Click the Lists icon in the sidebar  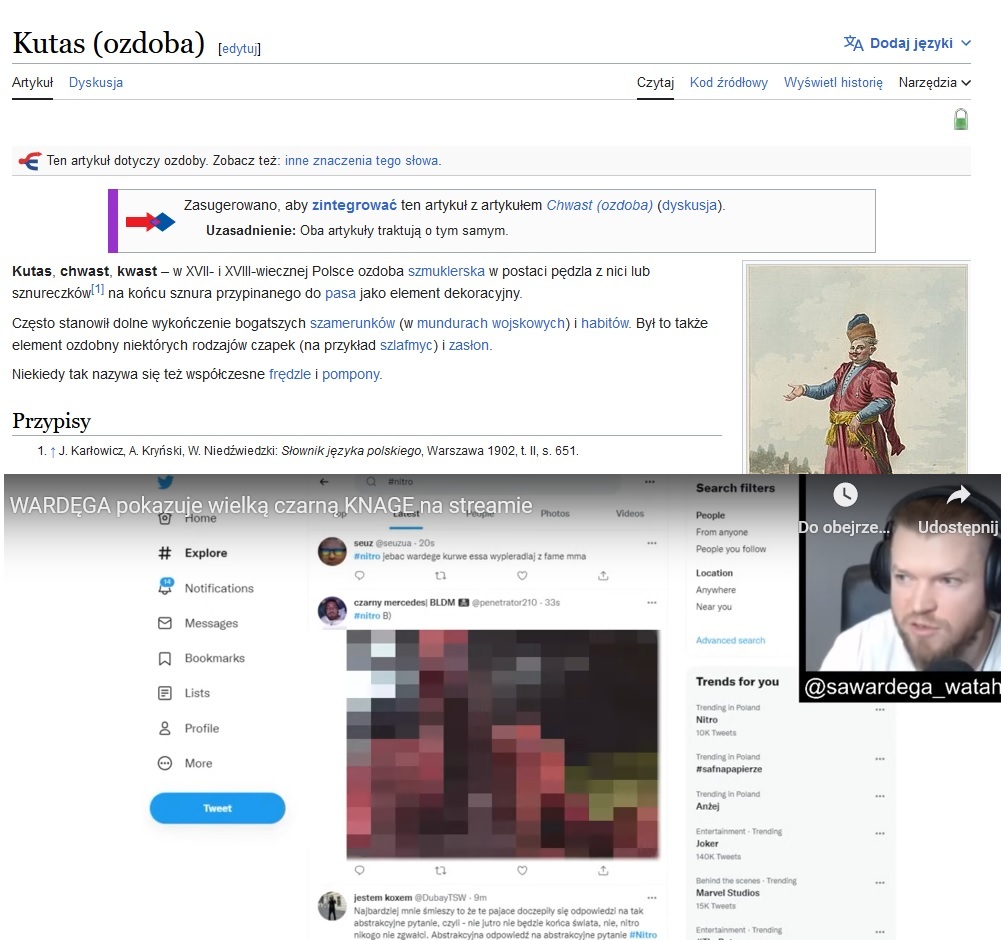(165, 693)
